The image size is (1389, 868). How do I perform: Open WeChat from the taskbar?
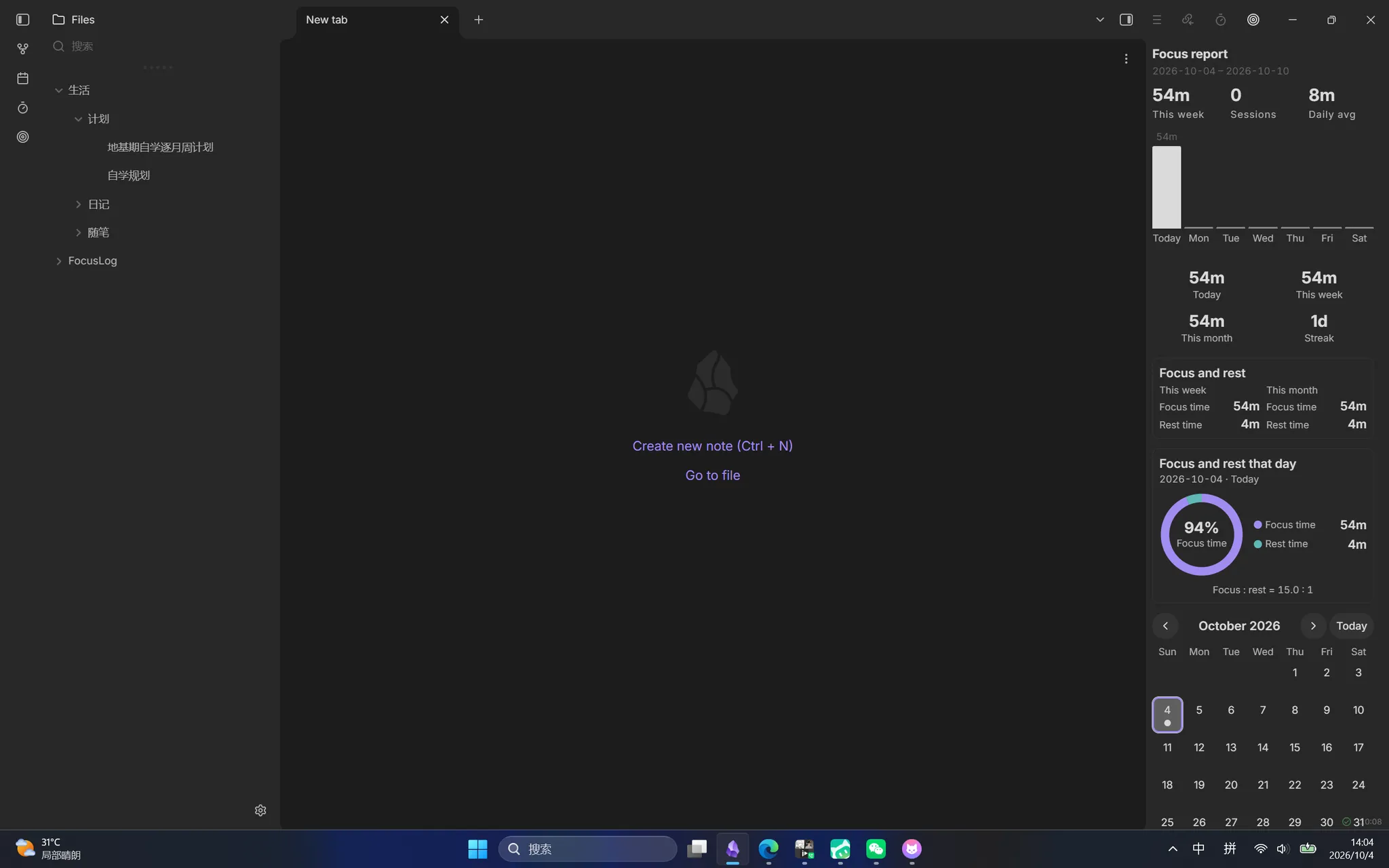coord(876,849)
